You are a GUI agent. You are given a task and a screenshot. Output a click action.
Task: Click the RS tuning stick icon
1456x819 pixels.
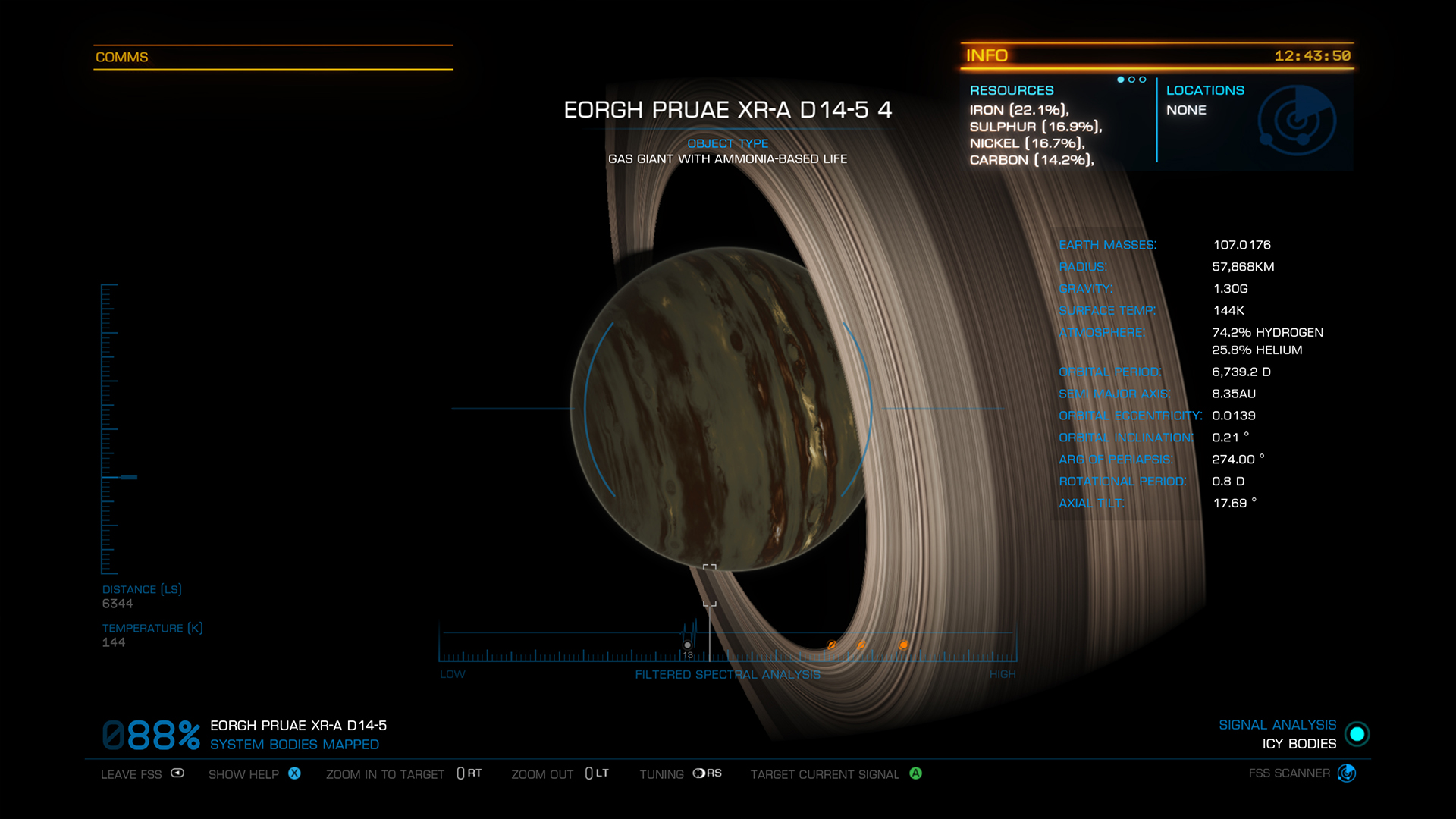point(706,773)
